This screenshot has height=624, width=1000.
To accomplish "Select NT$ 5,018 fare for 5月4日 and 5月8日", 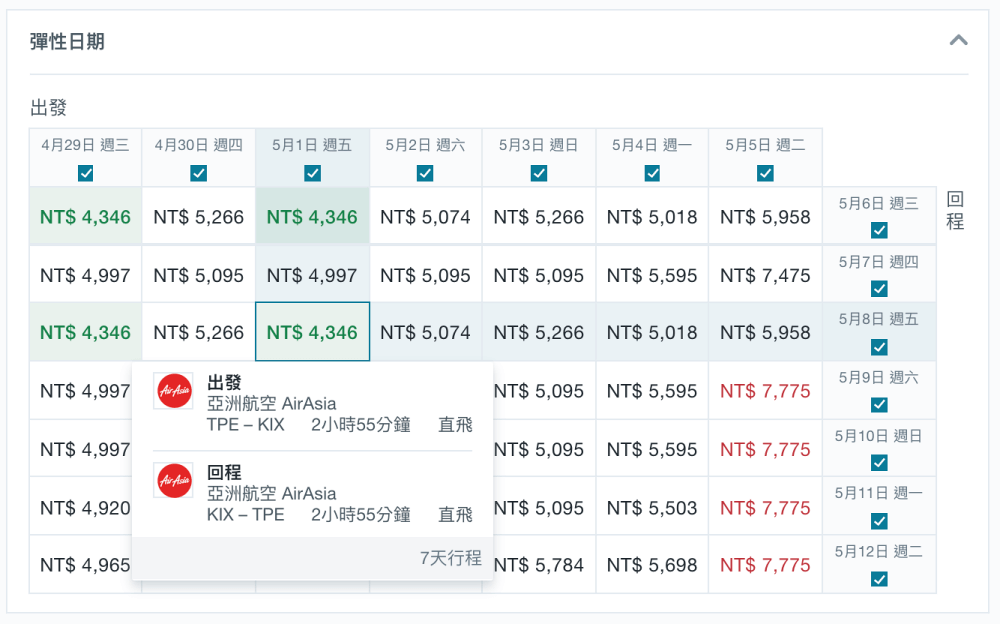I will (x=652, y=332).
